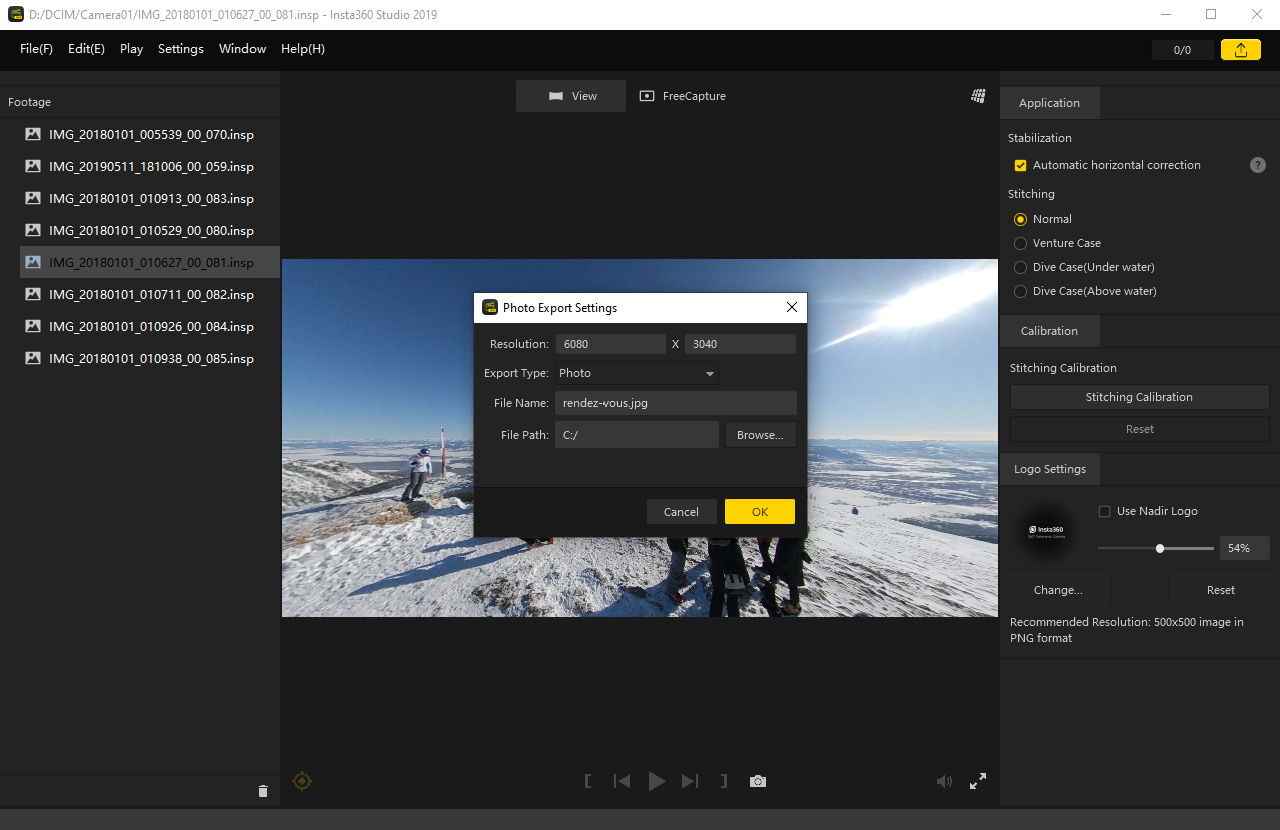
Task: Open the Play menu
Action: pos(131,49)
